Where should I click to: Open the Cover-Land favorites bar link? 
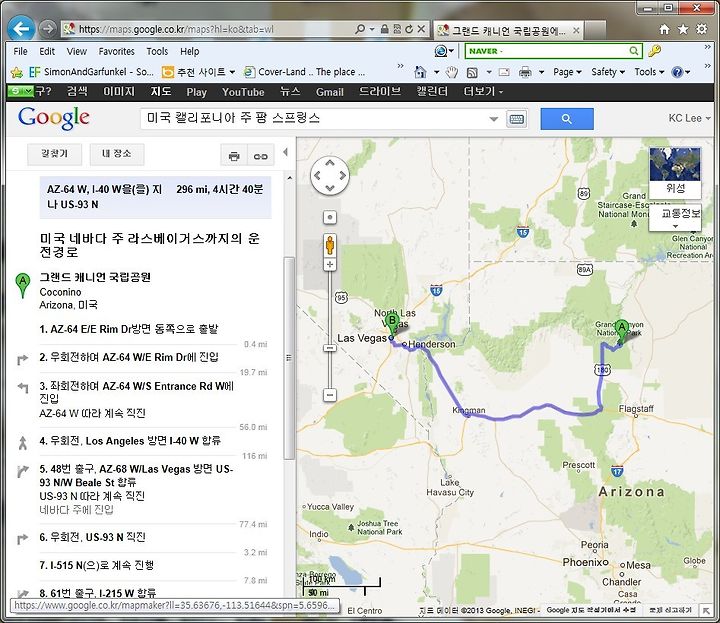(304, 72)
